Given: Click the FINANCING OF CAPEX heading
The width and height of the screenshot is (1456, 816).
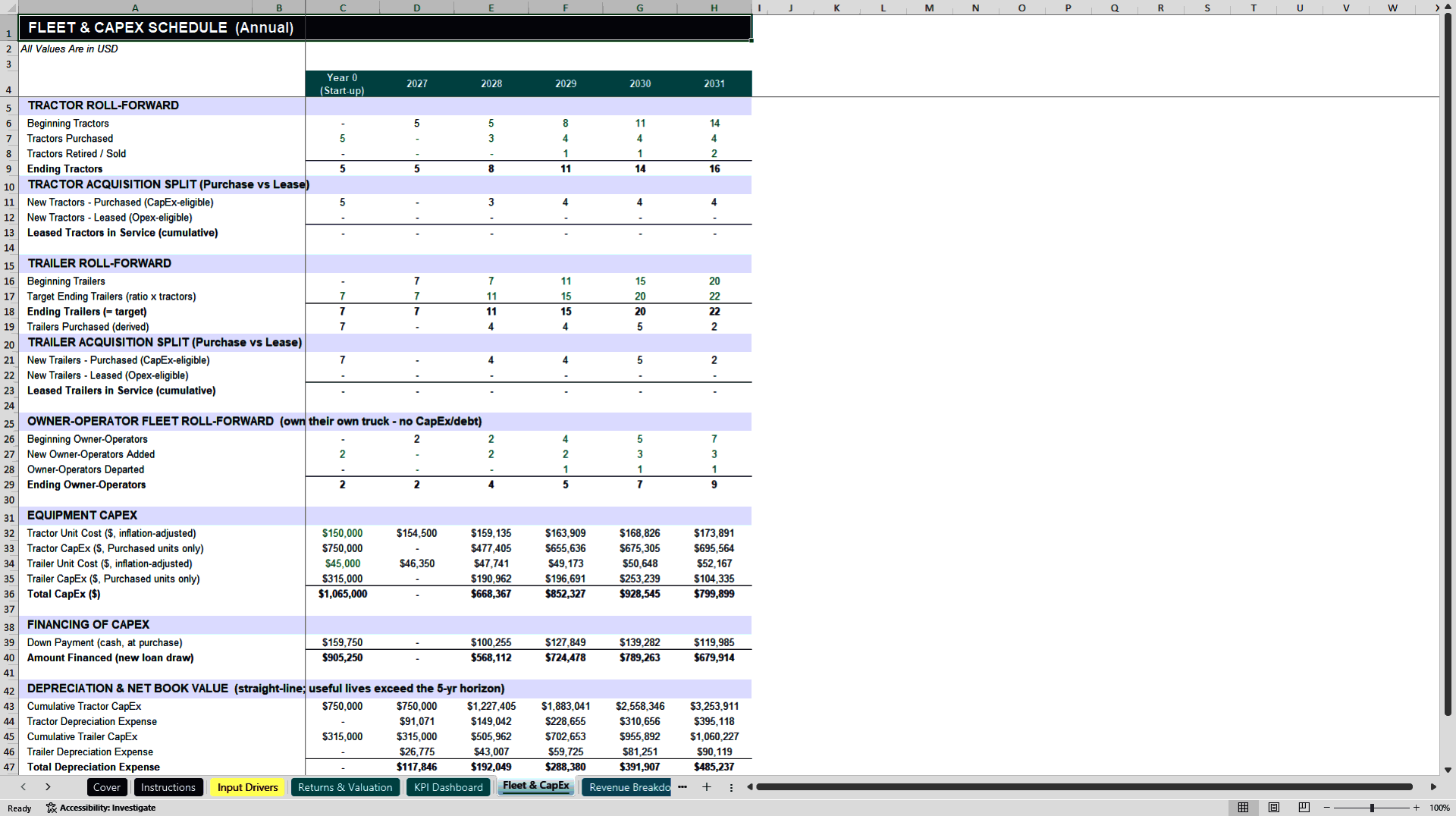Looking at the screenshot, I should point(88,624).
